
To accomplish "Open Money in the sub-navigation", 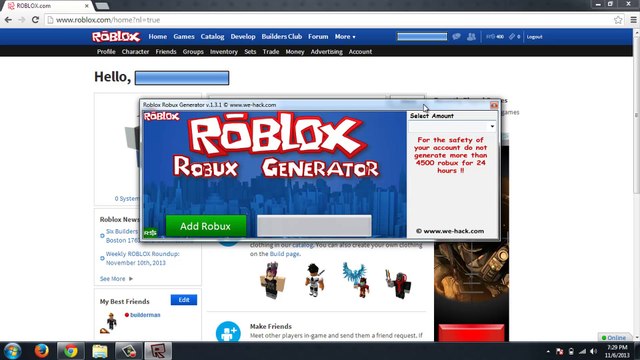I will point(295,52).
